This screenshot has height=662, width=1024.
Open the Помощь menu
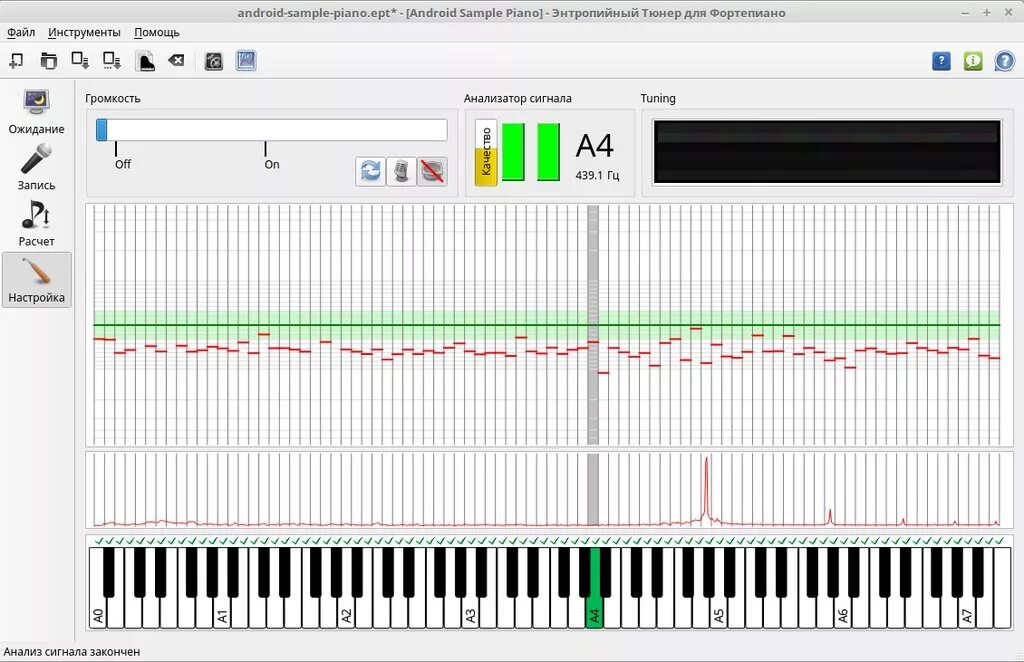[157, 32]
